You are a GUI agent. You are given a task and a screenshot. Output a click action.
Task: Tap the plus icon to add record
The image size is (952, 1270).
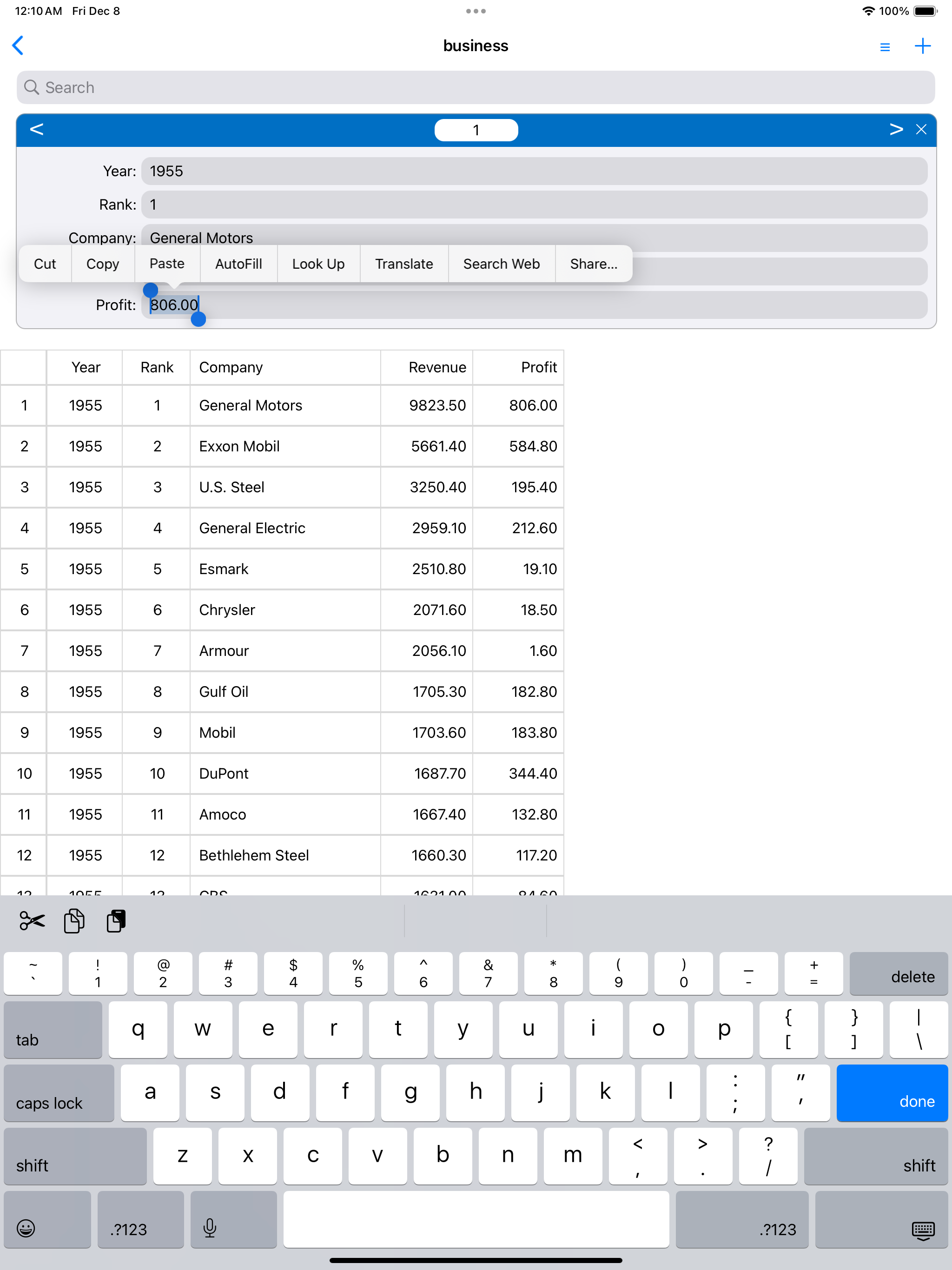click(x=922, y=46)
